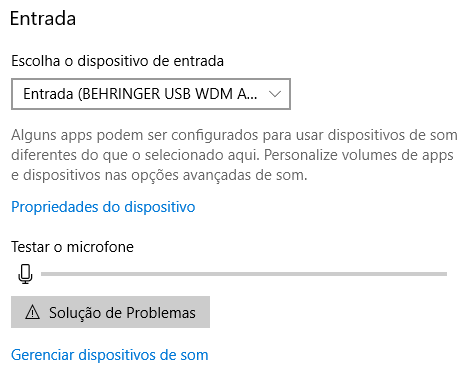Click the Testar o microfone label
Viewport: 464px width, 374px height.
pyautogui.click(x=72, y=247)
